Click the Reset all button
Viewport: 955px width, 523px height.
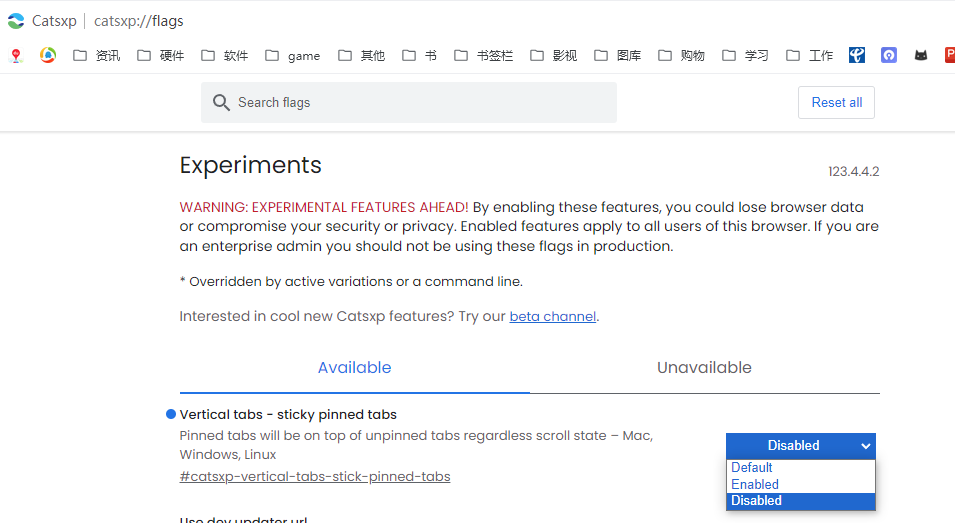(836, 102)
